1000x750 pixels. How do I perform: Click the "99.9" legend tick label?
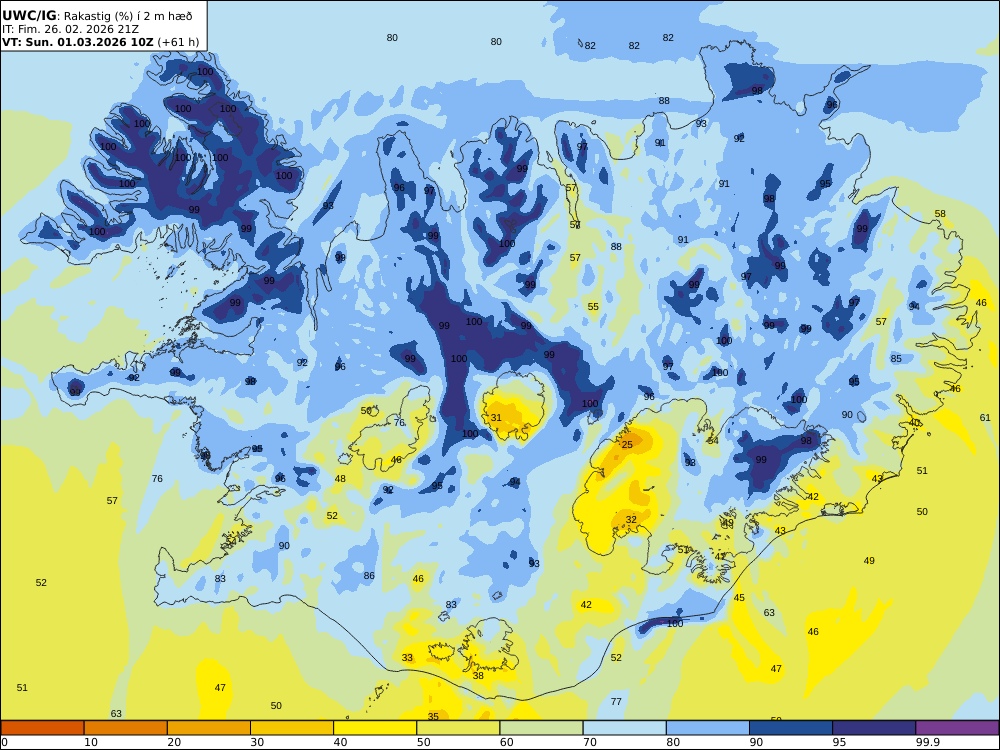point(928,742)
